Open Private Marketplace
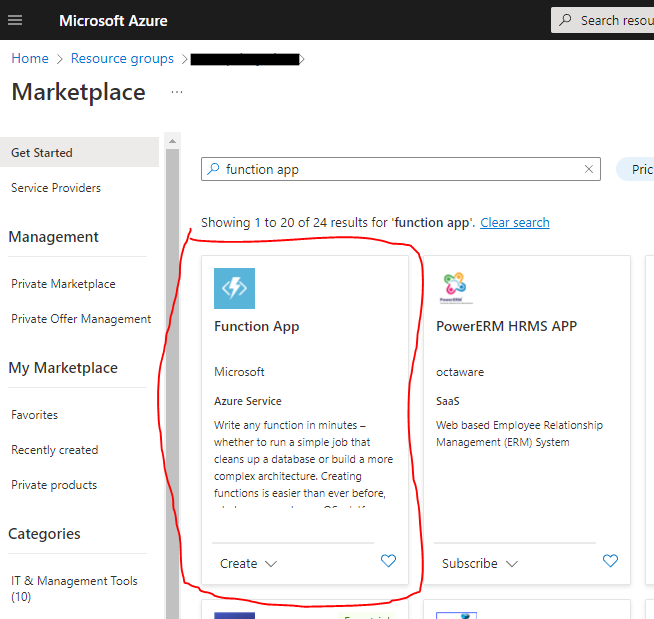654x619 pixels. click(x=63, y=284)
